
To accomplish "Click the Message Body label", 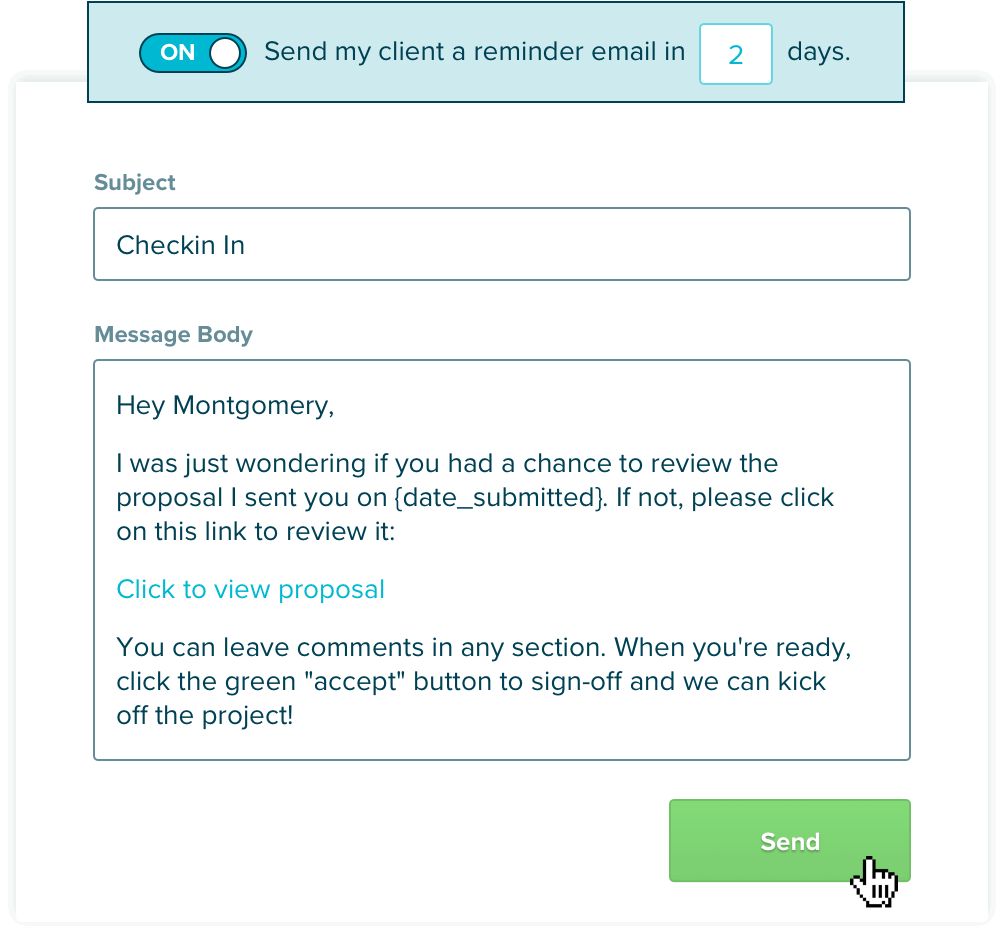I will tap(174, 335).
